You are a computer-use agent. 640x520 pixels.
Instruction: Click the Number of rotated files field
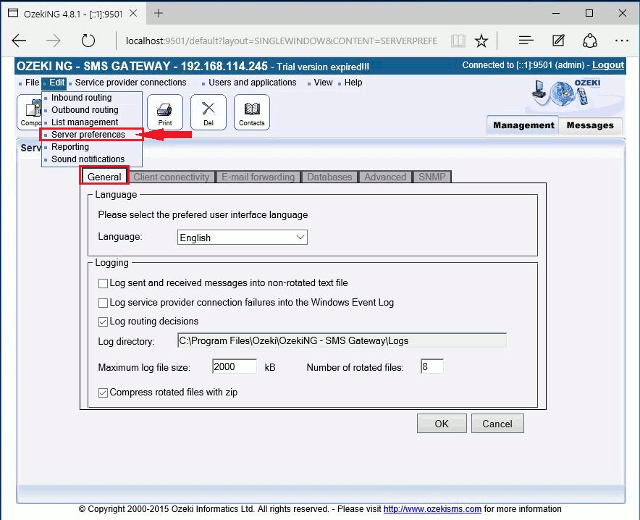click(x=432, y=367)
